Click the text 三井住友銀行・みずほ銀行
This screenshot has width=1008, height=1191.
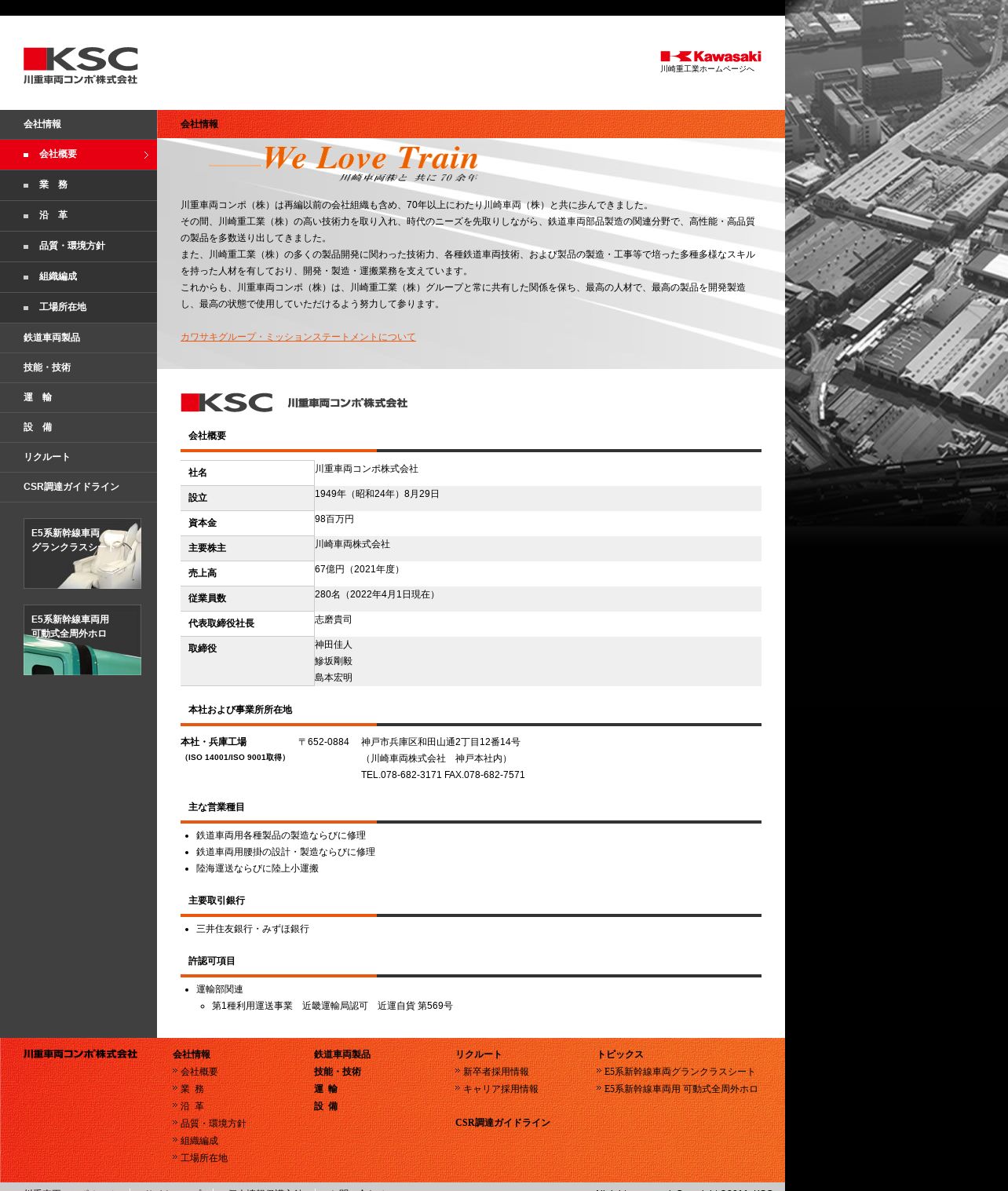click(x=253, y=929)
